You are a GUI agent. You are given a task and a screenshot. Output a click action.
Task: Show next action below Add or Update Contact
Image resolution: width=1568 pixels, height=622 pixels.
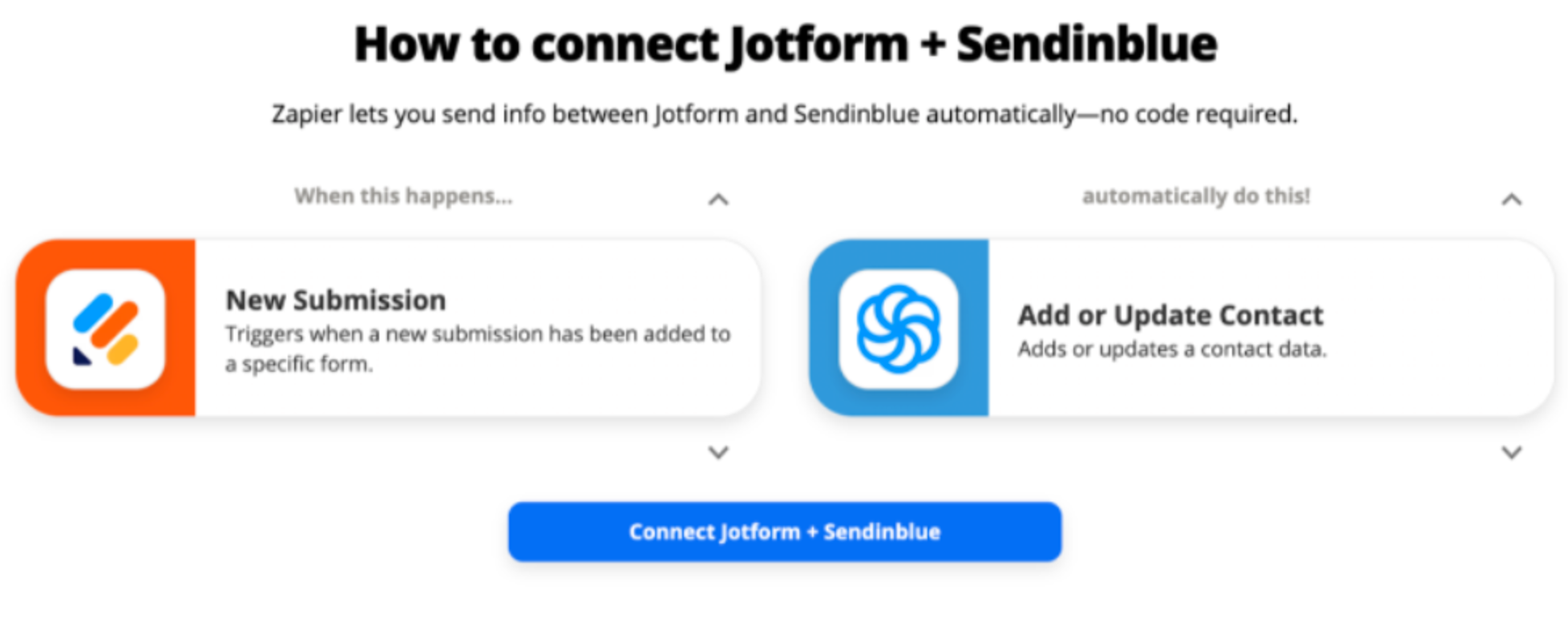tap(1511, 453)
